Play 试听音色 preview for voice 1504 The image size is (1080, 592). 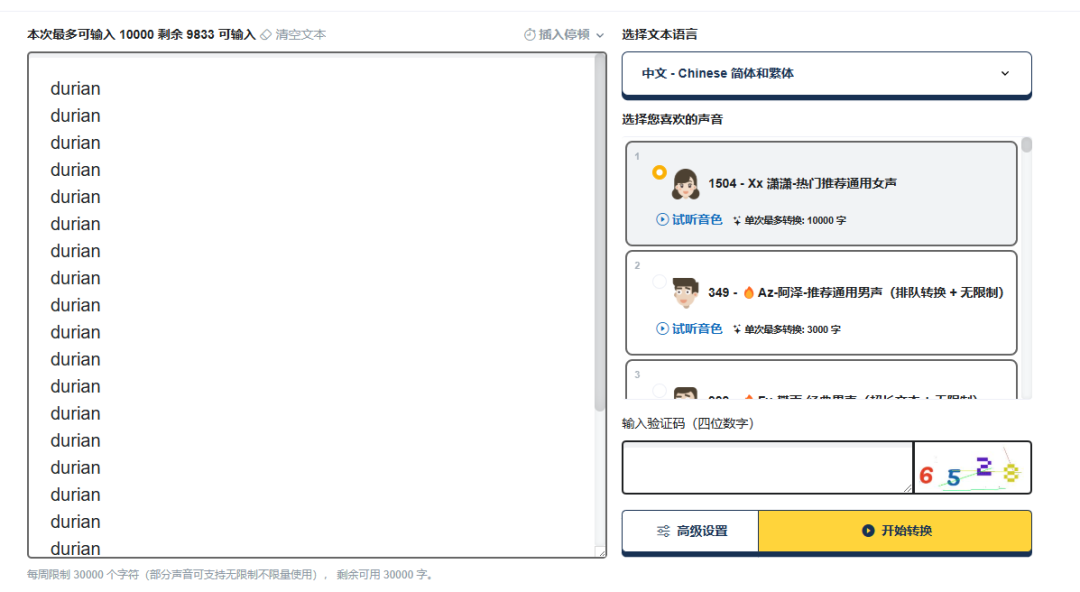(689, 220)
